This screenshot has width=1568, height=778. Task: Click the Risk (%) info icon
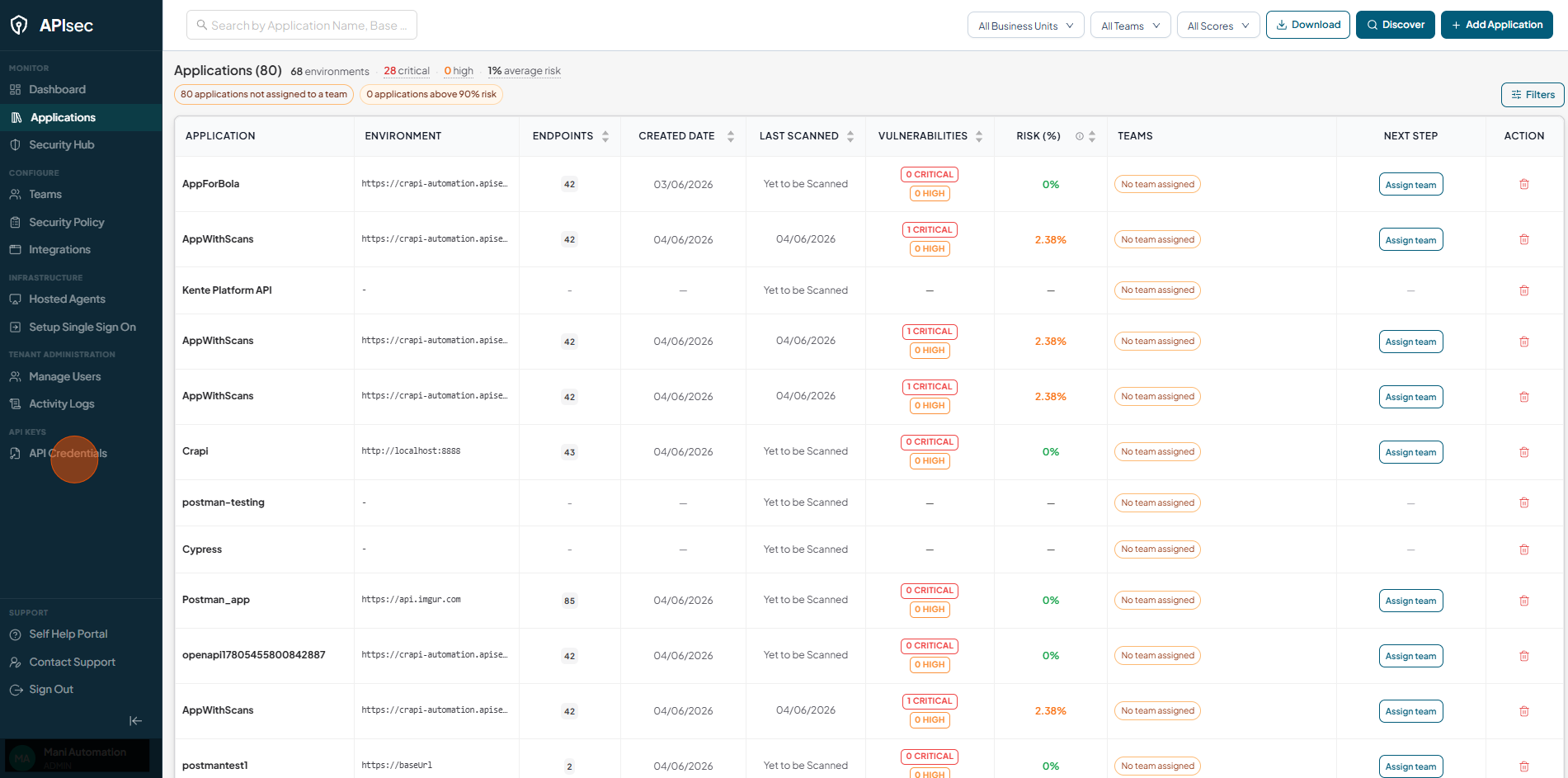[x=1079, y=136]
